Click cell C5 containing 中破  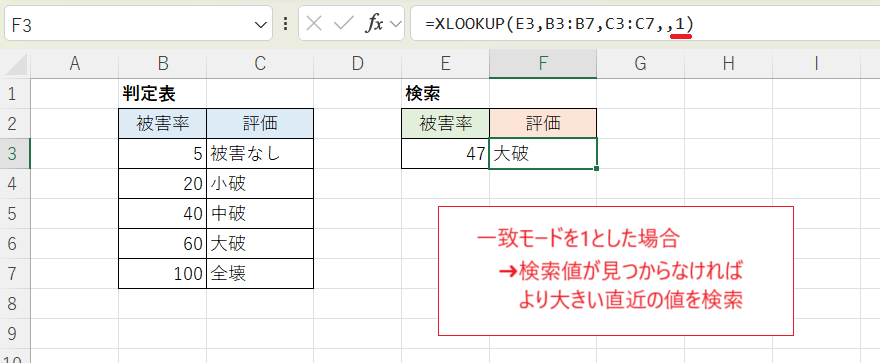pyautogui.click(x=260, y=214)
